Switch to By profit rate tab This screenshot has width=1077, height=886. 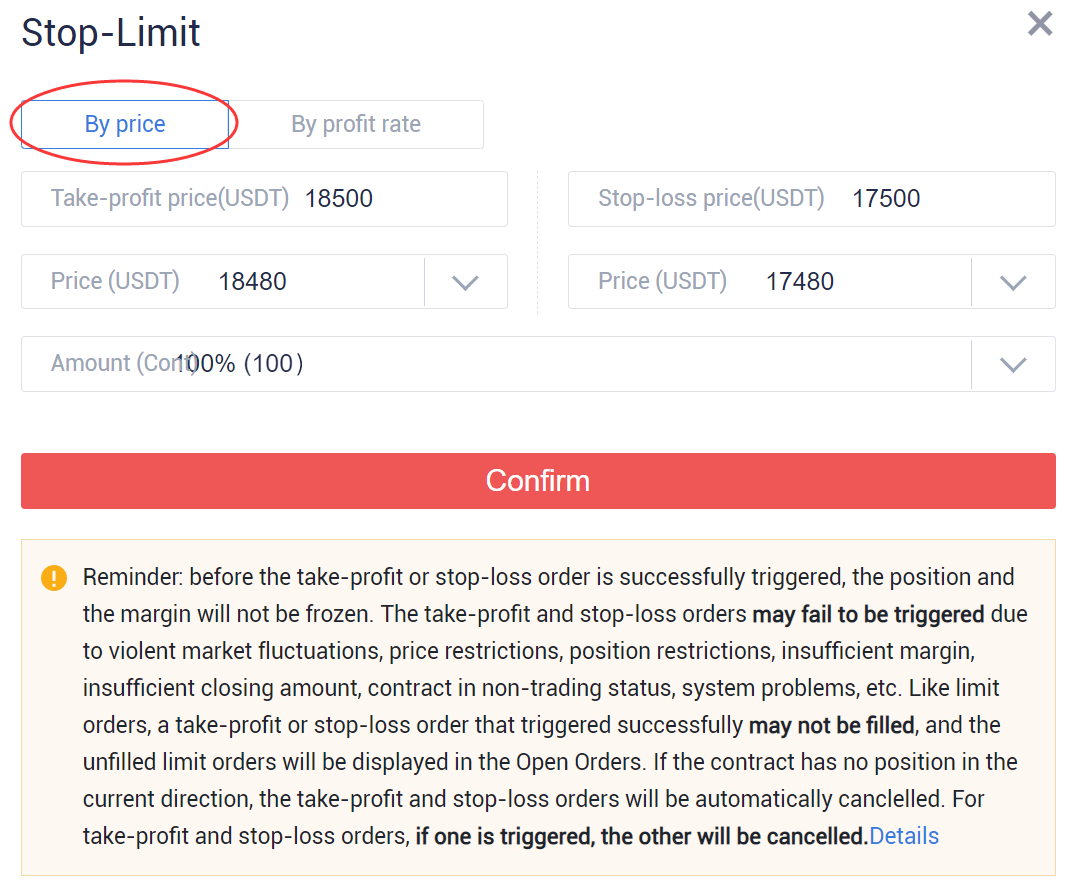(356, 124)
